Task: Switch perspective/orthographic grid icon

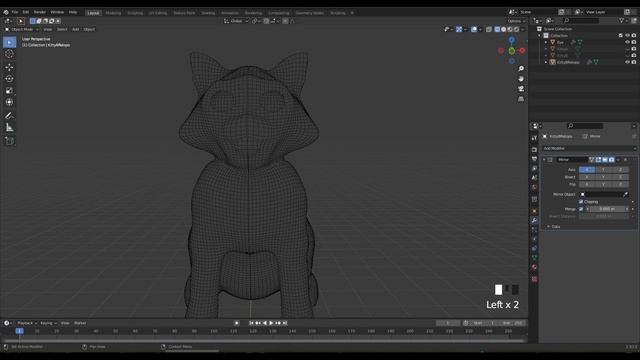Action: 521,99
